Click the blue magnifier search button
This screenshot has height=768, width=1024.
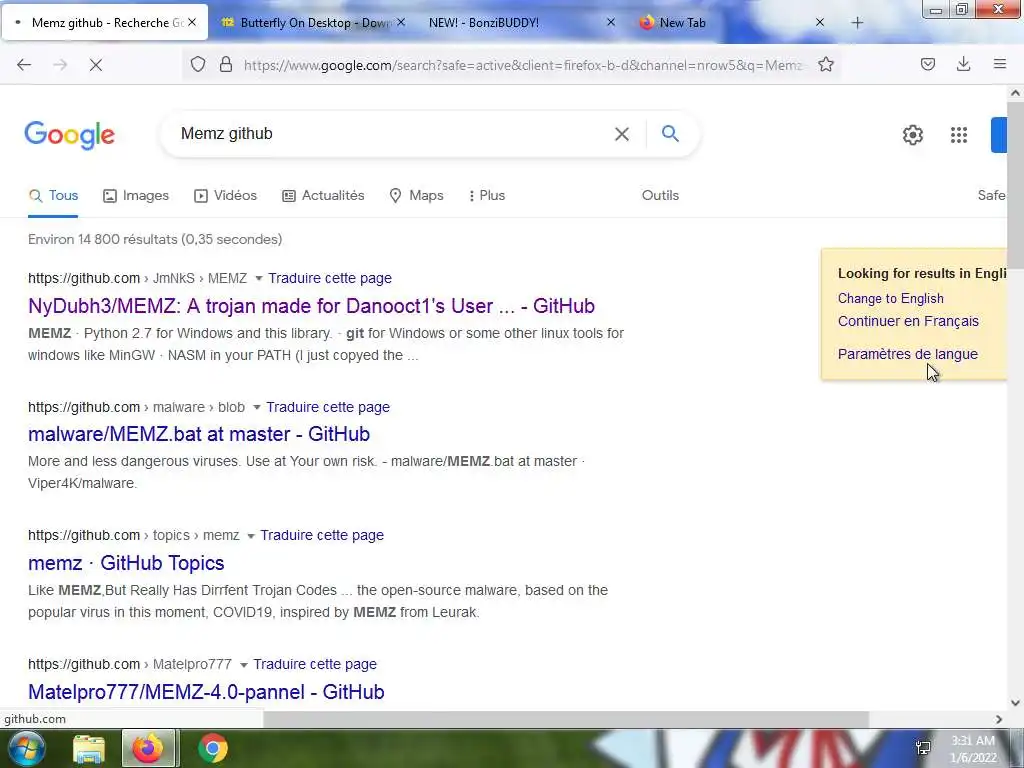(x=670, y=133)
